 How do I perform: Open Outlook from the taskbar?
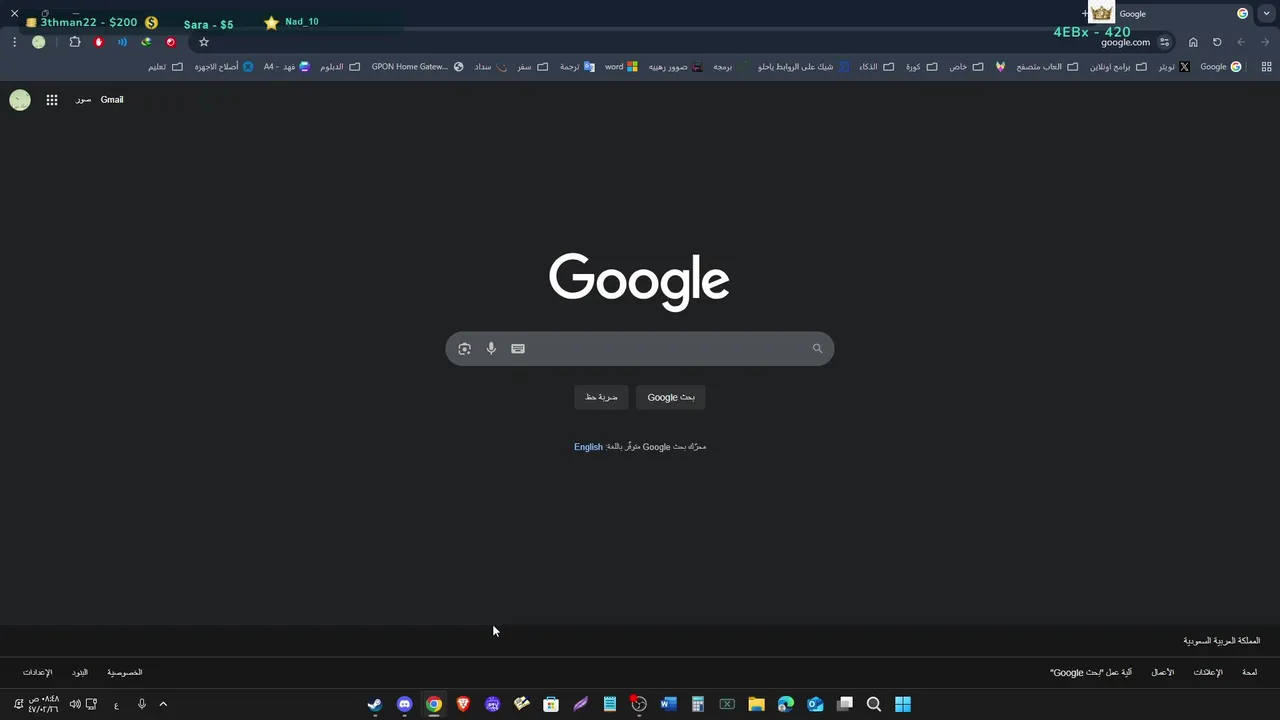click(815, 704)
